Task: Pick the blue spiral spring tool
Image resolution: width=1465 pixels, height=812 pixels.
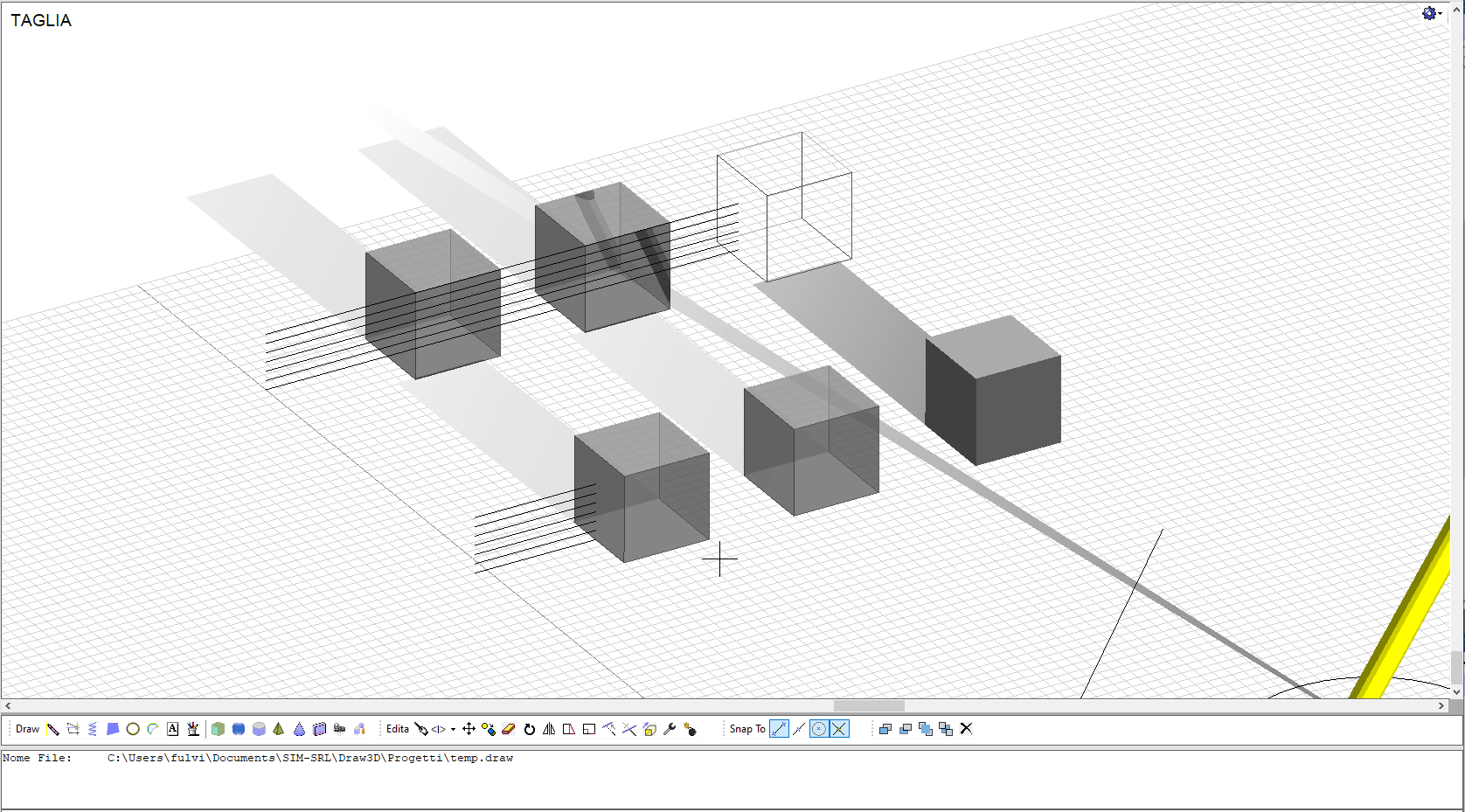Action: point(93,729)
